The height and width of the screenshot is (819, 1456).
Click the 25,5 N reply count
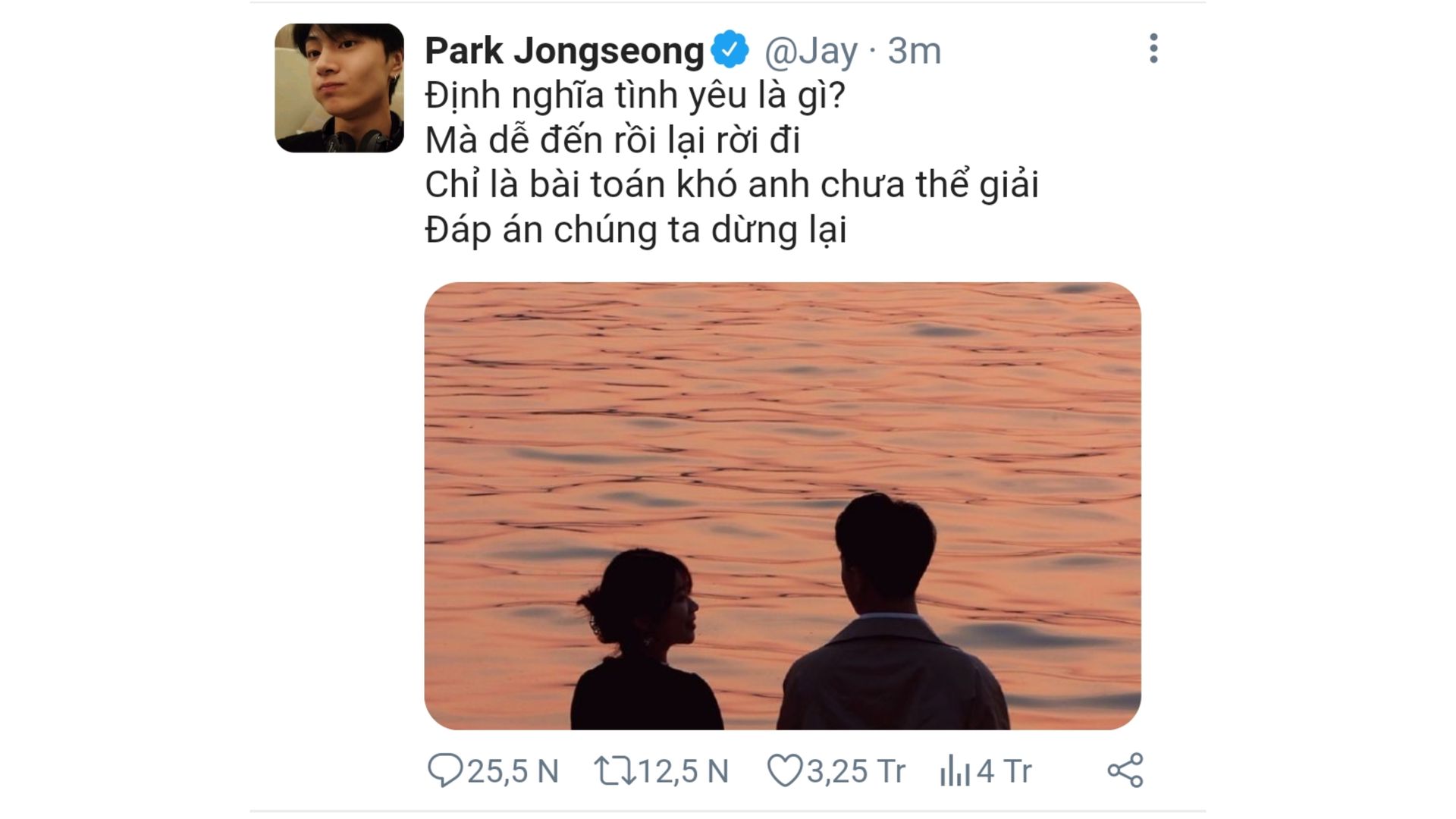513,771
